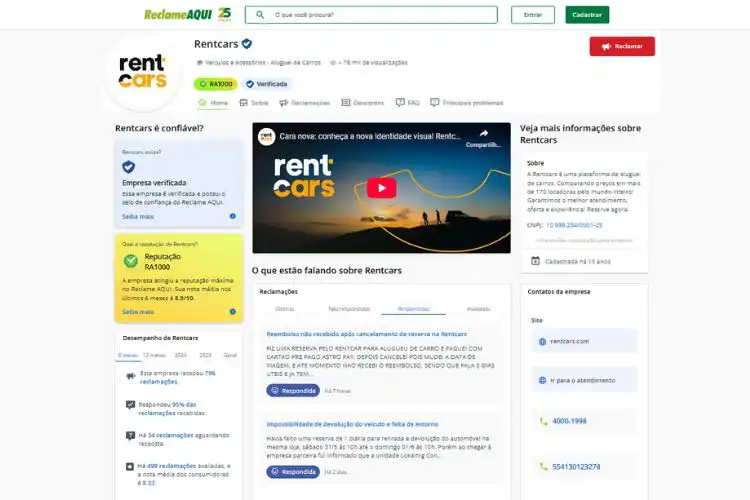Click 'Veículos e Acessórios - Aluguel de Carros' category
Image resolution: width=750 pixels, height=500 pixels.
tap(263, 63)
